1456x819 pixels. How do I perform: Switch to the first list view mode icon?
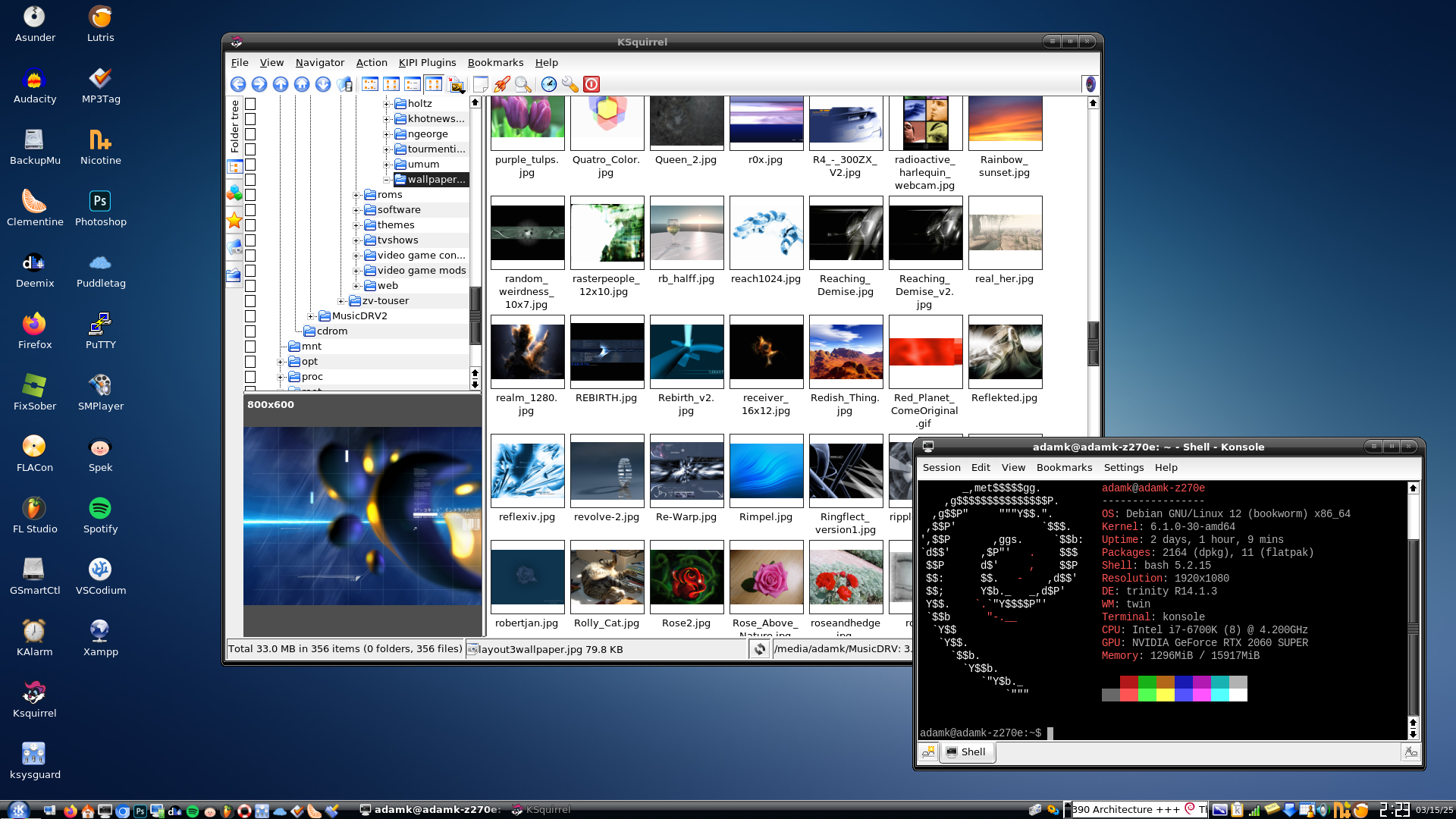370,84
